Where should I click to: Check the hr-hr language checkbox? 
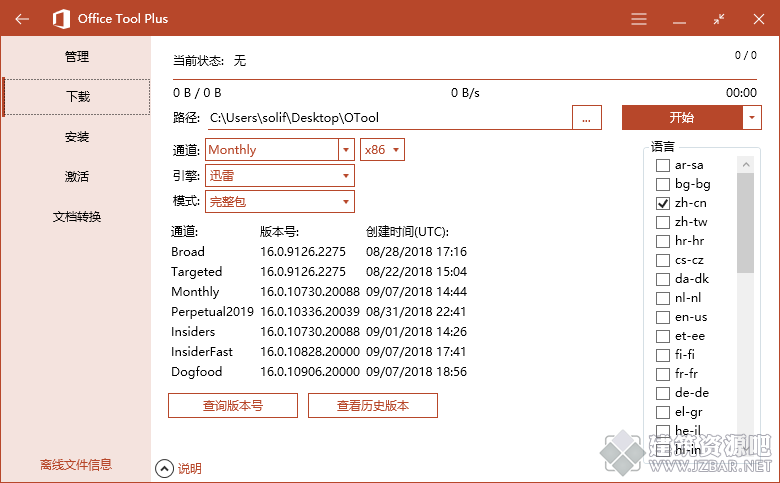click(663, 241)
